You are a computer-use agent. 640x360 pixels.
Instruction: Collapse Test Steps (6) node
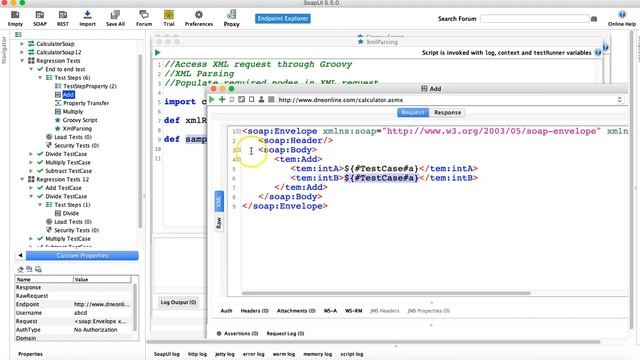click(40, 78)
